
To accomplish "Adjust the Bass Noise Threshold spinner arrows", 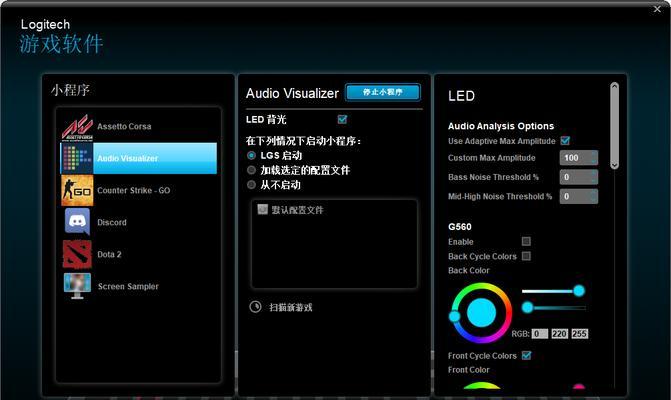I will [594, 177].
